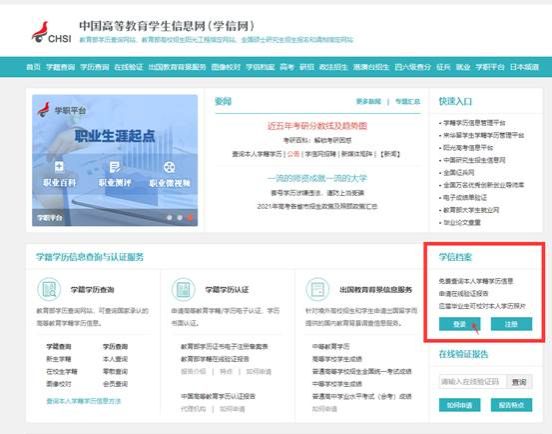Open 本人查询 link under 学历查询
Image resolution: width=552 pixels, height=434 pixels.
click(115, 359)
